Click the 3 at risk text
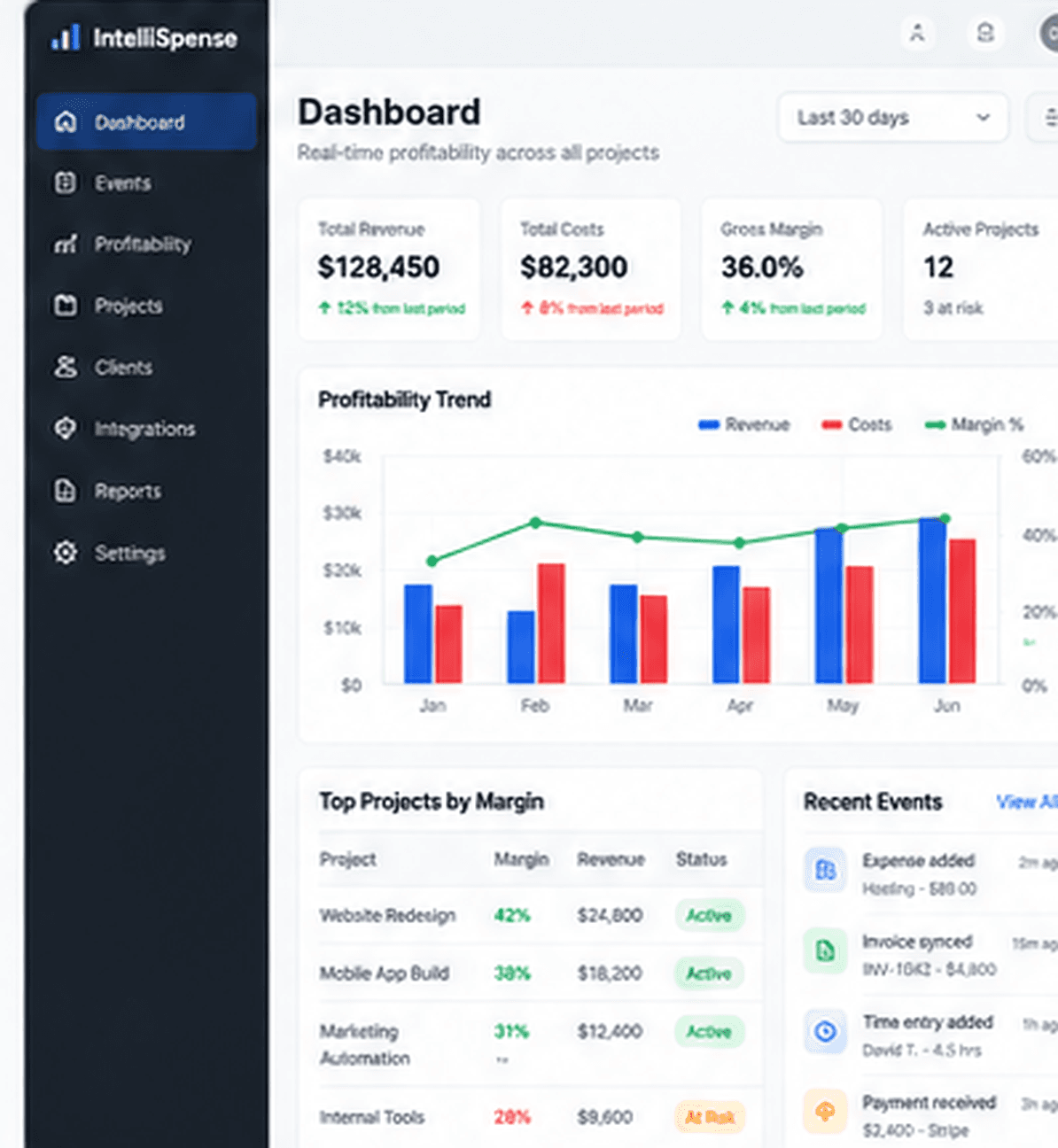 tap(953, 307)
